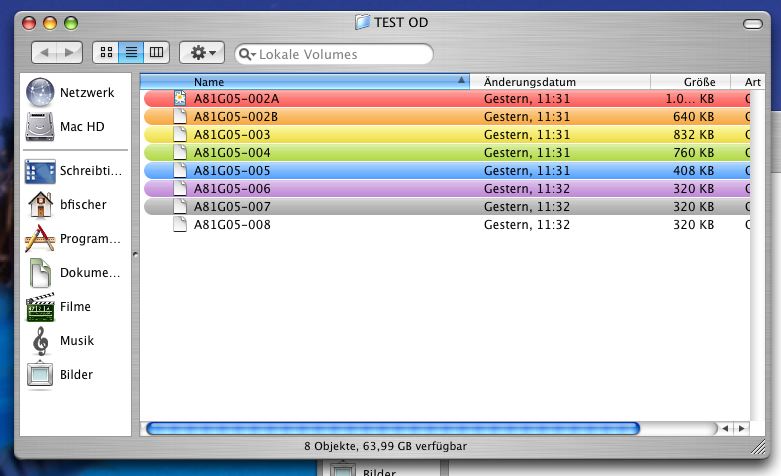Reverse sort order via Name column arrow
Image resolution: width=781 pixels, height=476 pixels.
tap(461, 81)
